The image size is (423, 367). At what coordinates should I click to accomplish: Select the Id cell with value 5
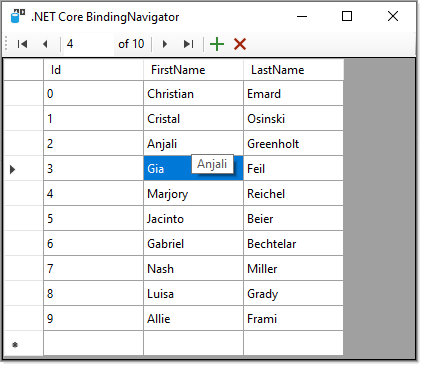93,219
